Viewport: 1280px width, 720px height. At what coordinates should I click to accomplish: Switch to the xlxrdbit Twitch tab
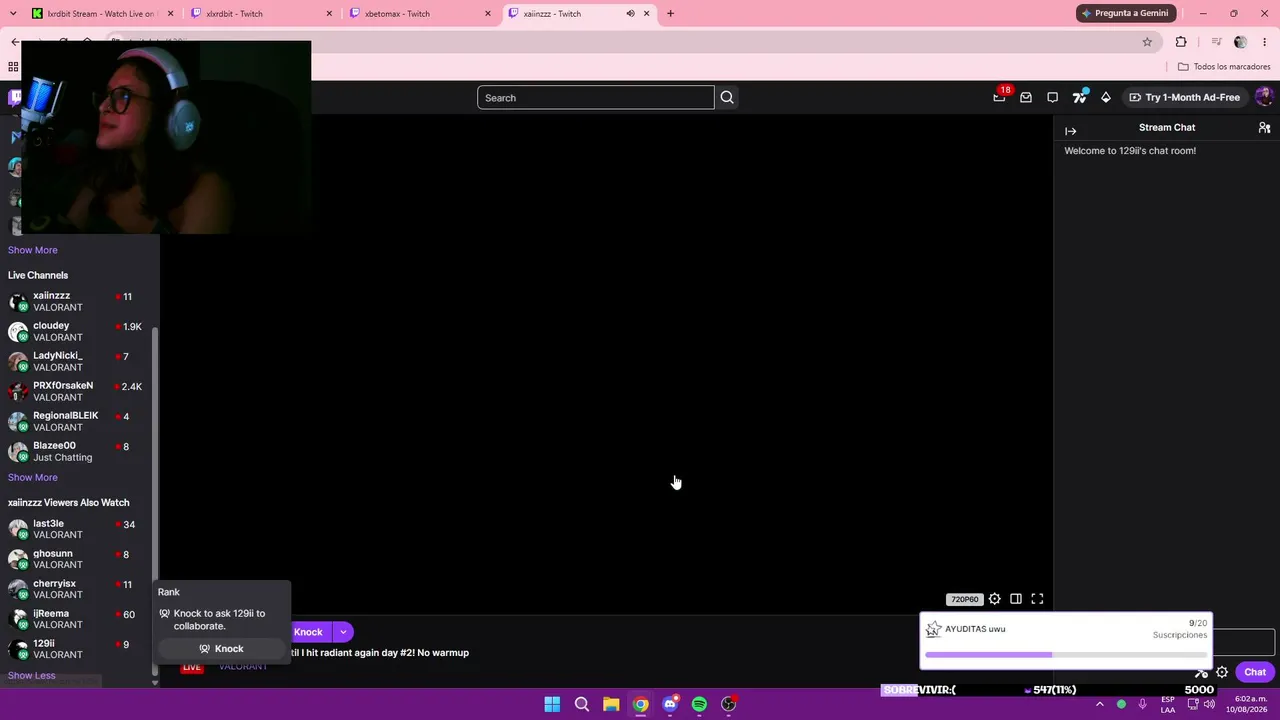(x=261, y=14)
